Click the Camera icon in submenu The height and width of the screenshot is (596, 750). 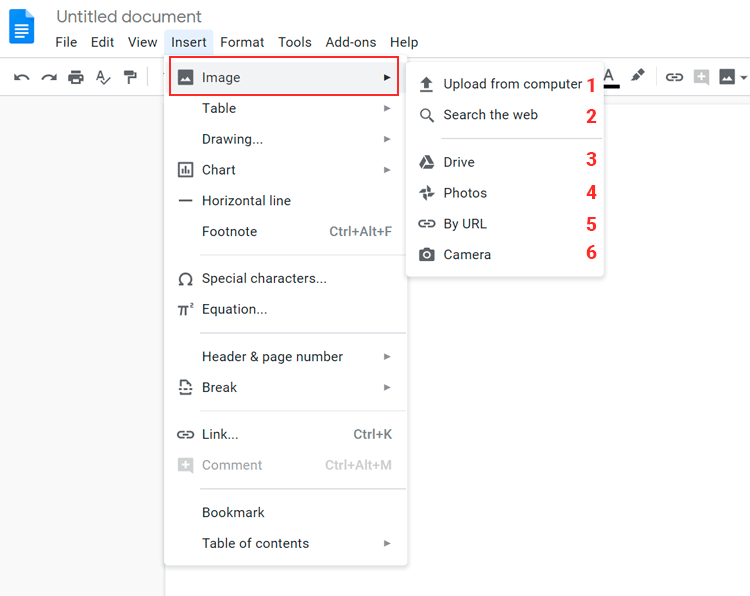point(427,254)
